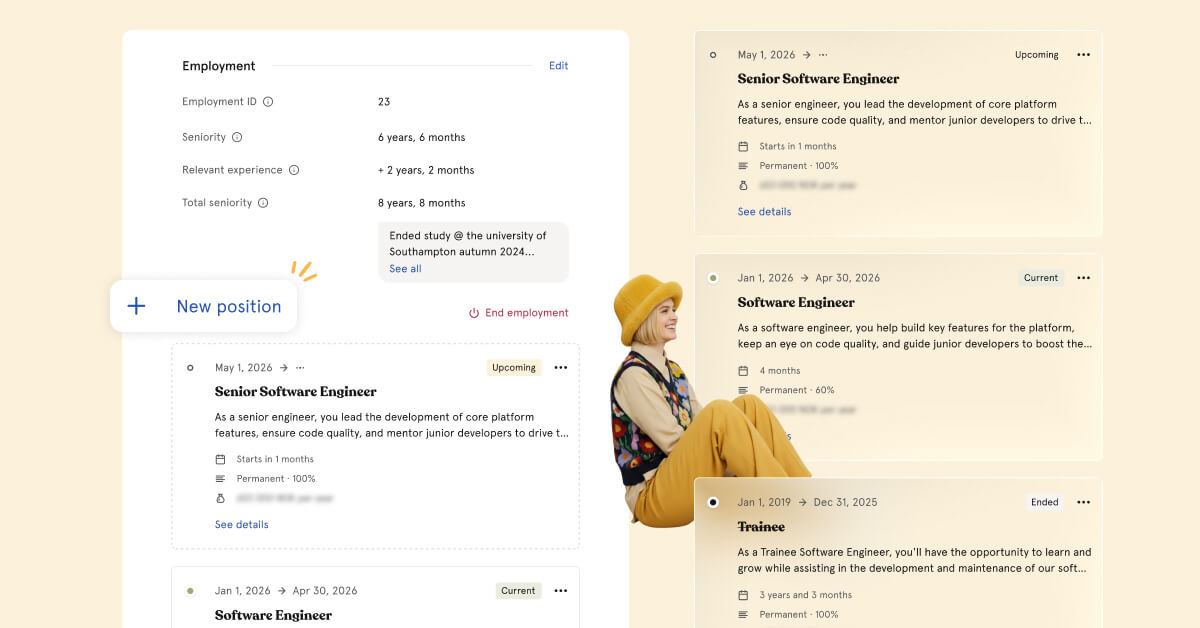The height and width of the screenshot is (628, 1200).
Task: Click the info icon beside Seniority
Action: pos(237,137)
